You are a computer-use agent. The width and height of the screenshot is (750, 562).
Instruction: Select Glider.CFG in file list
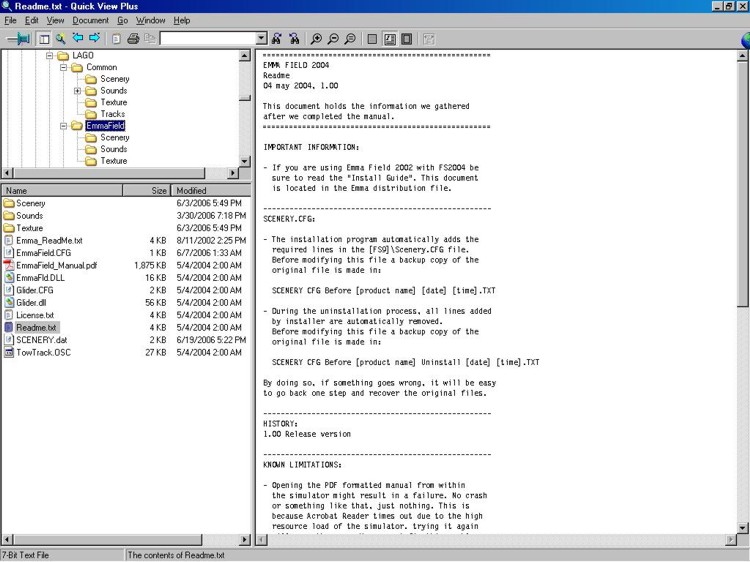[x=34, y=290]
